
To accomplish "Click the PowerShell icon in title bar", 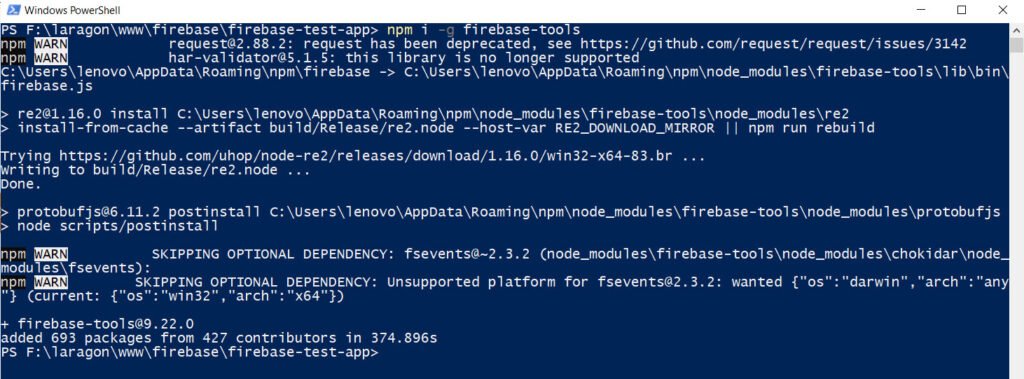I will pos(12,10).
